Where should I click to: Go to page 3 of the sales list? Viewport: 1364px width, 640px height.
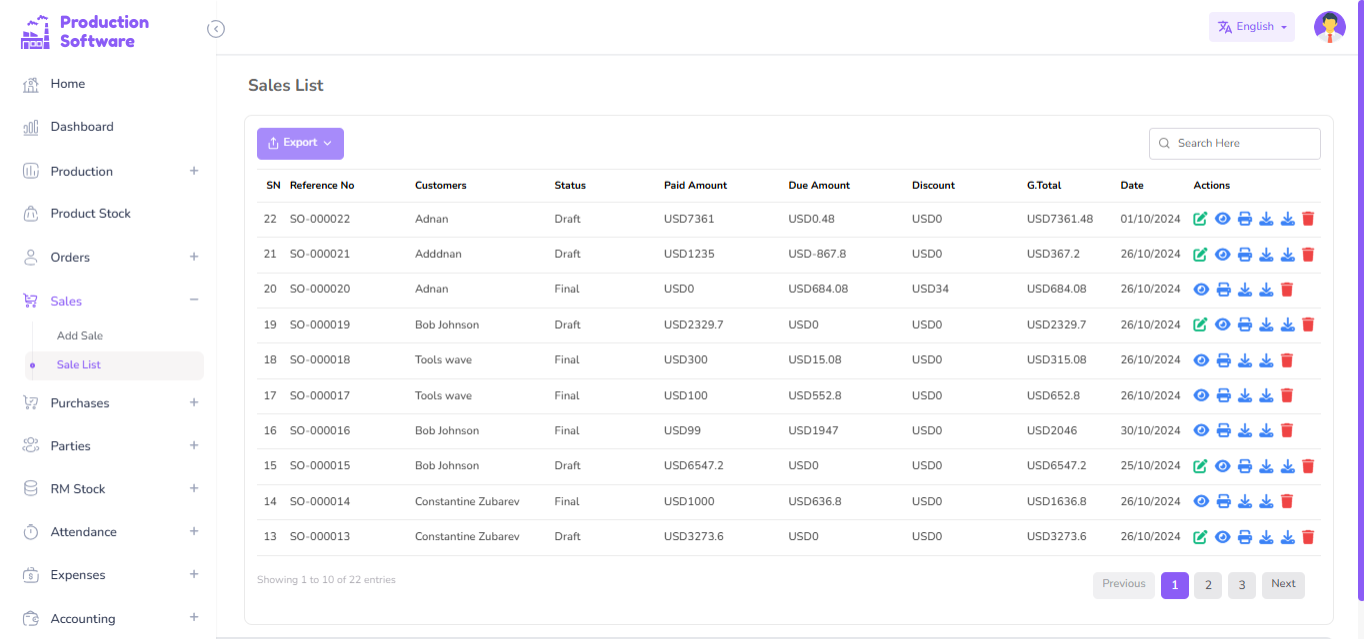pyautogui.click(x=1241, y=585)
